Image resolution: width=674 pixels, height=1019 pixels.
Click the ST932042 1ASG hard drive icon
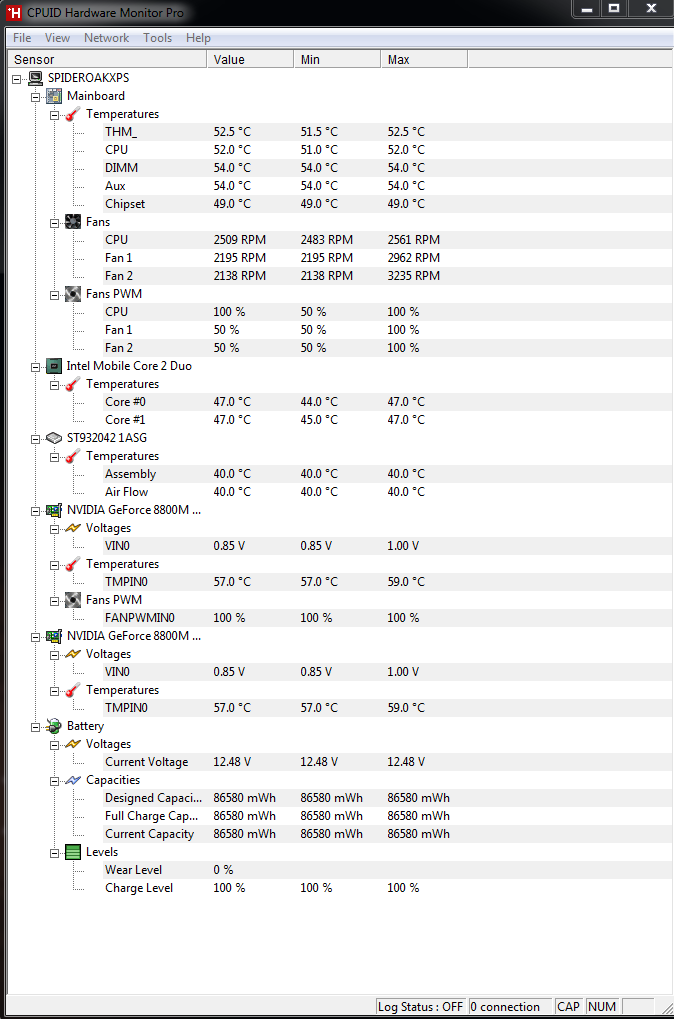(54, 438)
